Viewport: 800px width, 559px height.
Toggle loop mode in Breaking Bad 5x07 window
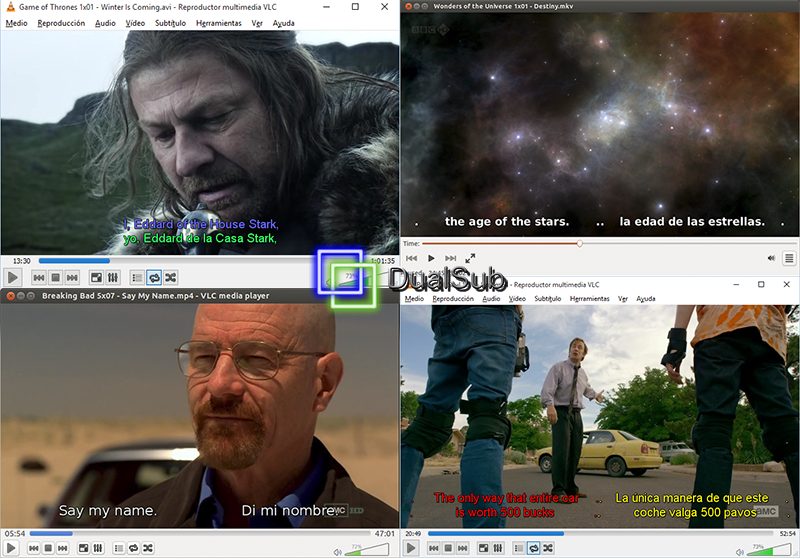point(133,548)
